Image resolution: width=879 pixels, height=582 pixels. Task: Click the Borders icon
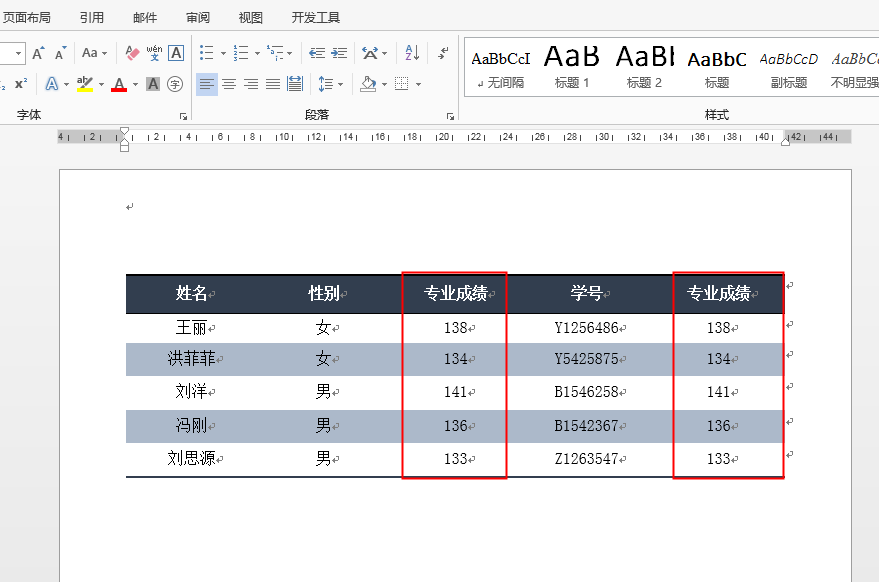click(401, 84)
